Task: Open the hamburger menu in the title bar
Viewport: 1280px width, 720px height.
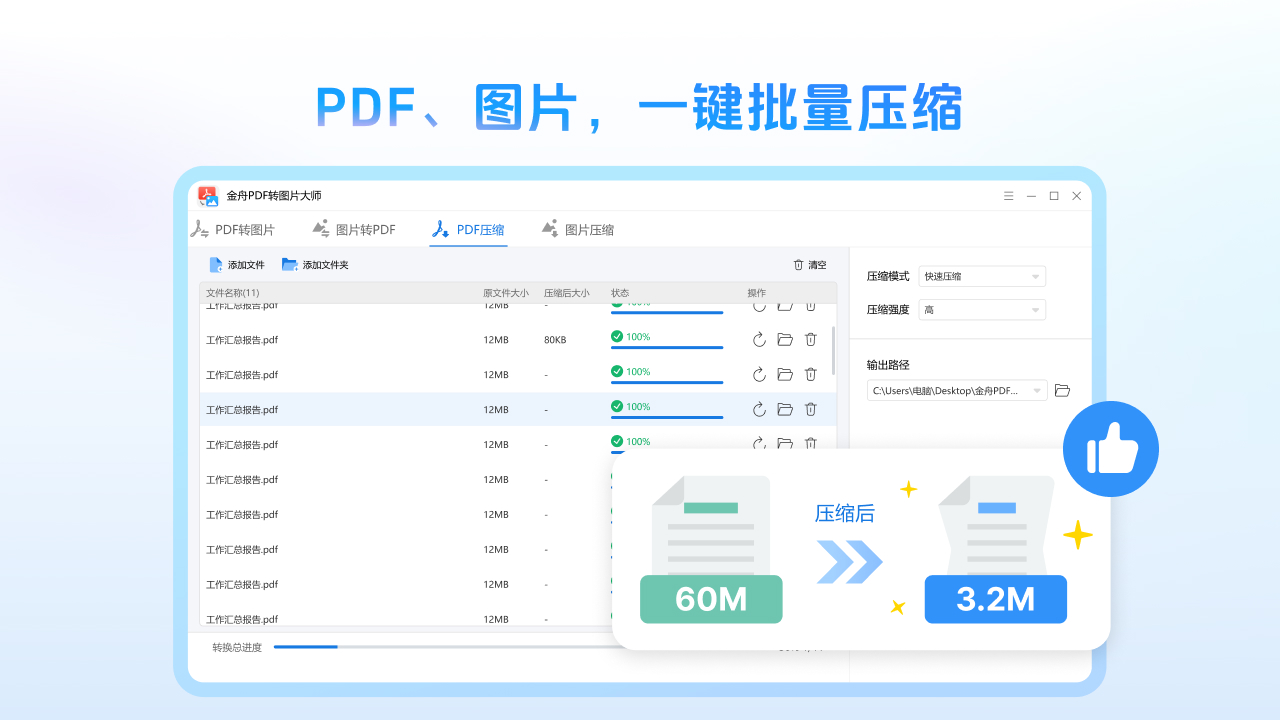Action: click(x=1008, y=196)
